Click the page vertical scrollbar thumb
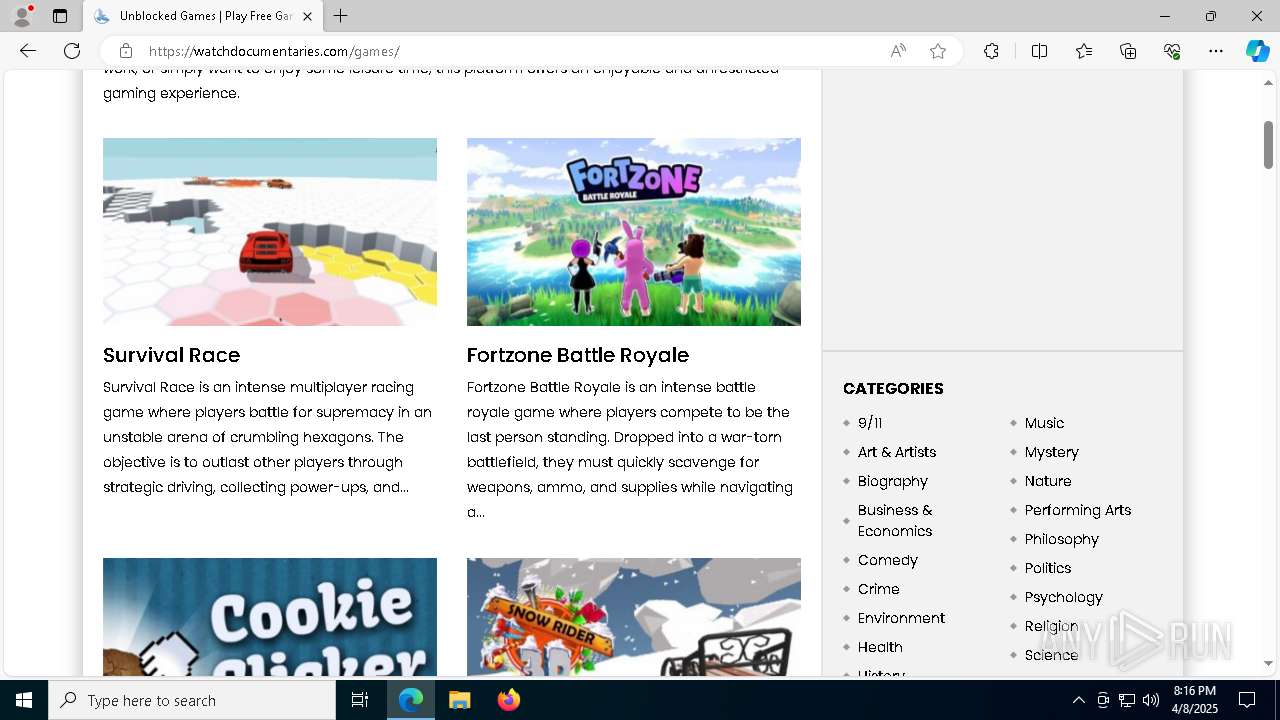The width and height of the screenshot is (1280, 720). (1268, 145)
